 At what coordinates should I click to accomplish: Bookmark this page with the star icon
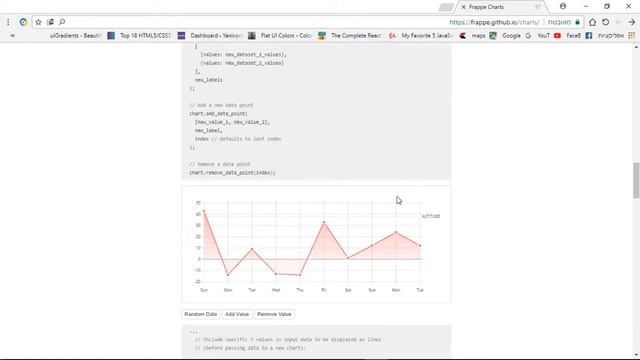tap(38, 22)
